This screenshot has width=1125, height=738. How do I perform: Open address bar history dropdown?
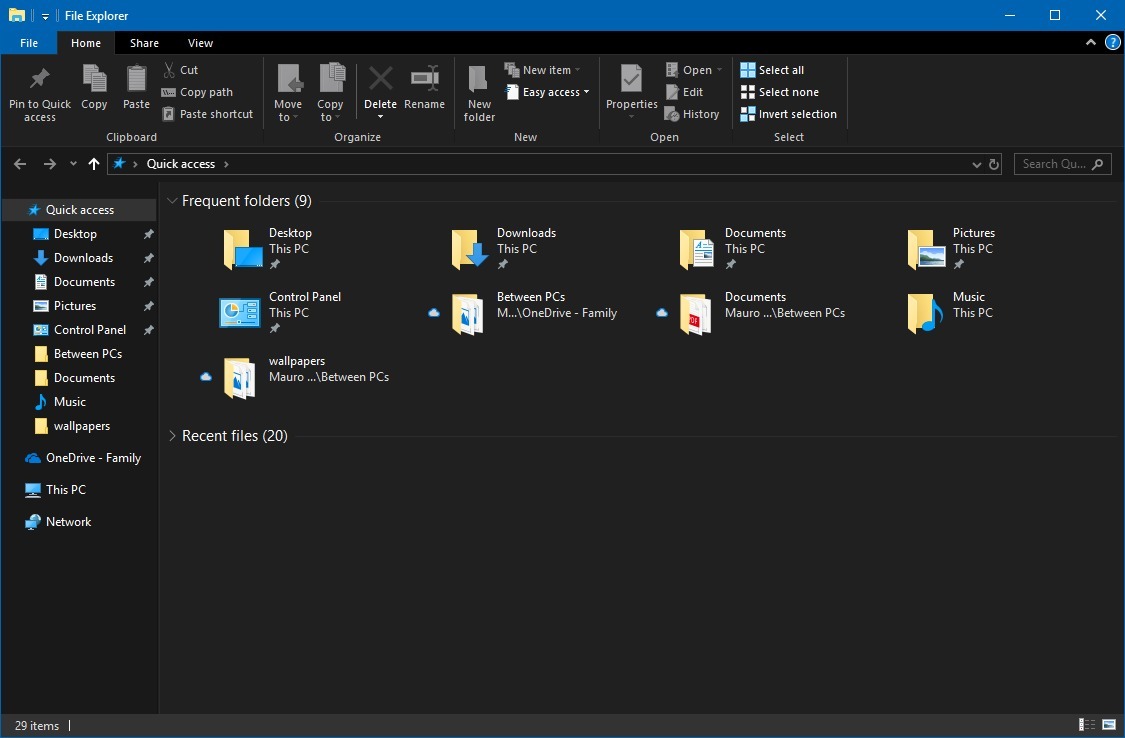976,164
